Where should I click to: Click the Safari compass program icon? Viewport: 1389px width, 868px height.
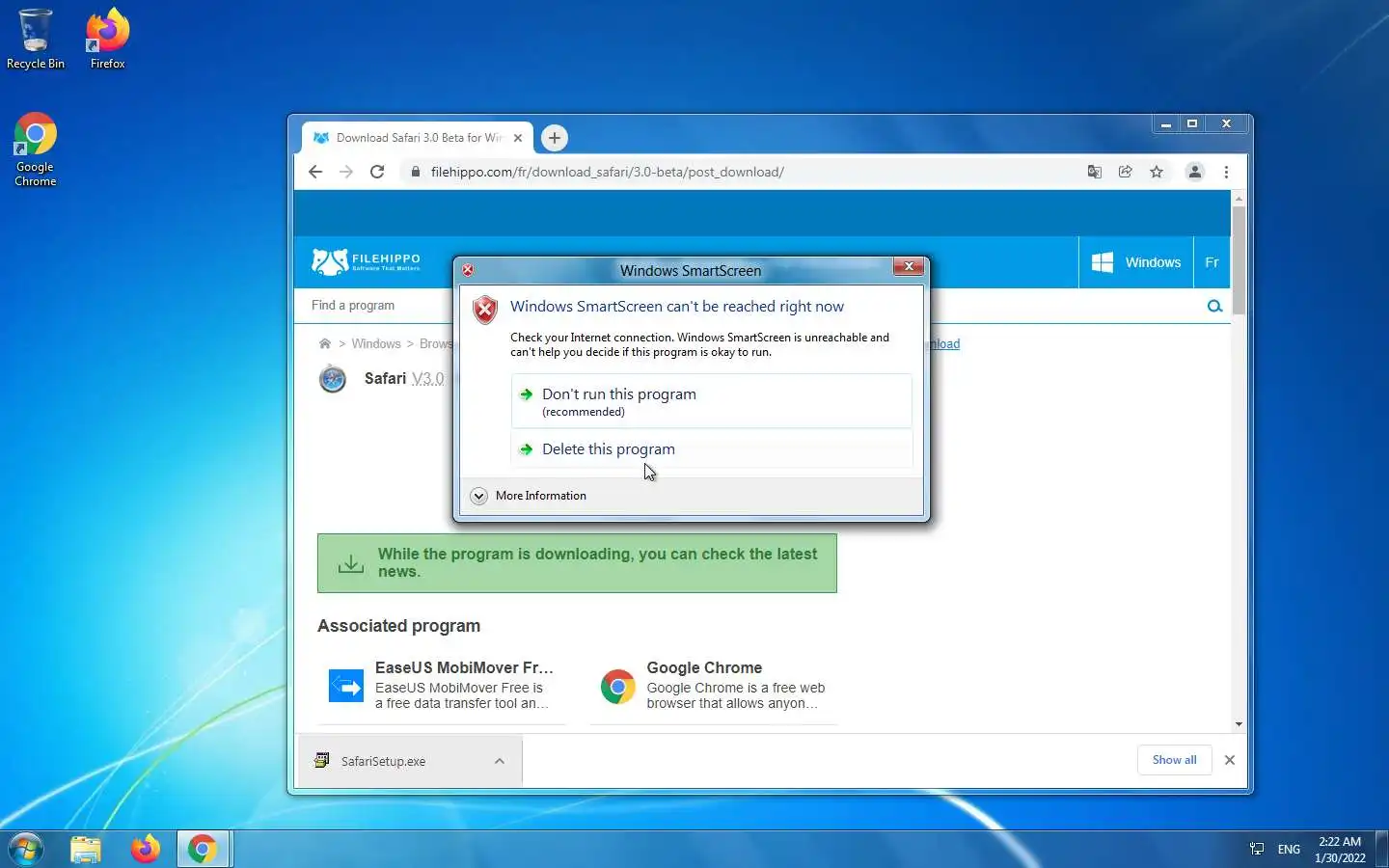click(333, 379)
